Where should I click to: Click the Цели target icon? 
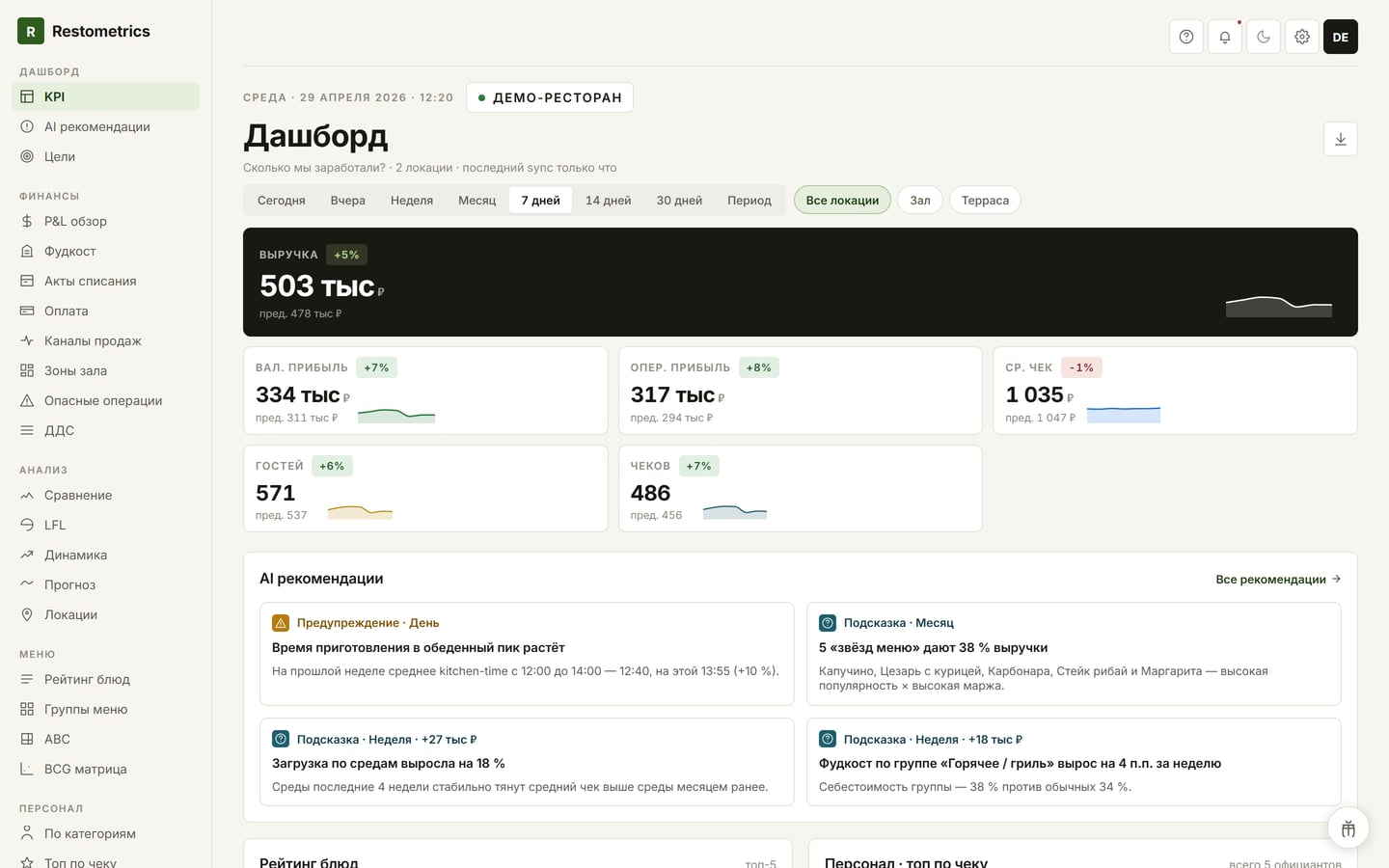[27, 156]
